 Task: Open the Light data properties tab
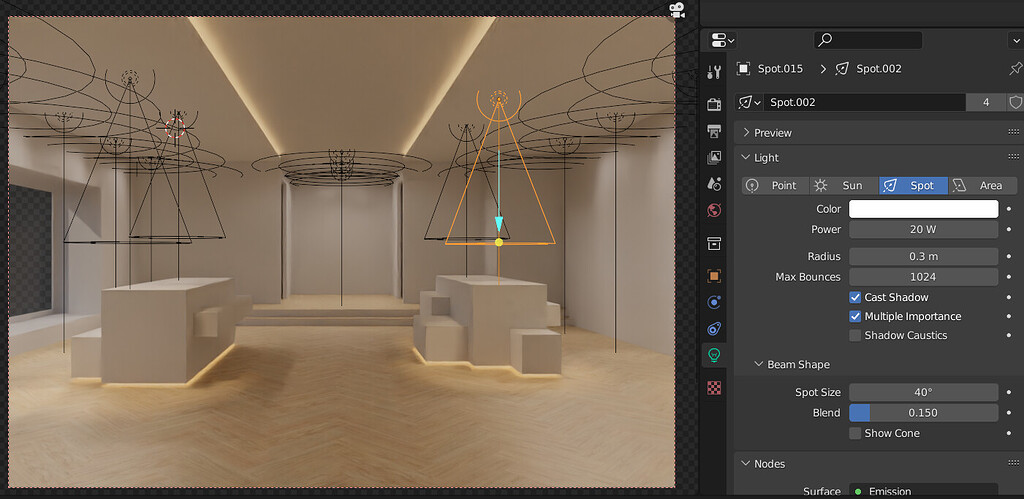pyautogui.click(x=714, y=355)
